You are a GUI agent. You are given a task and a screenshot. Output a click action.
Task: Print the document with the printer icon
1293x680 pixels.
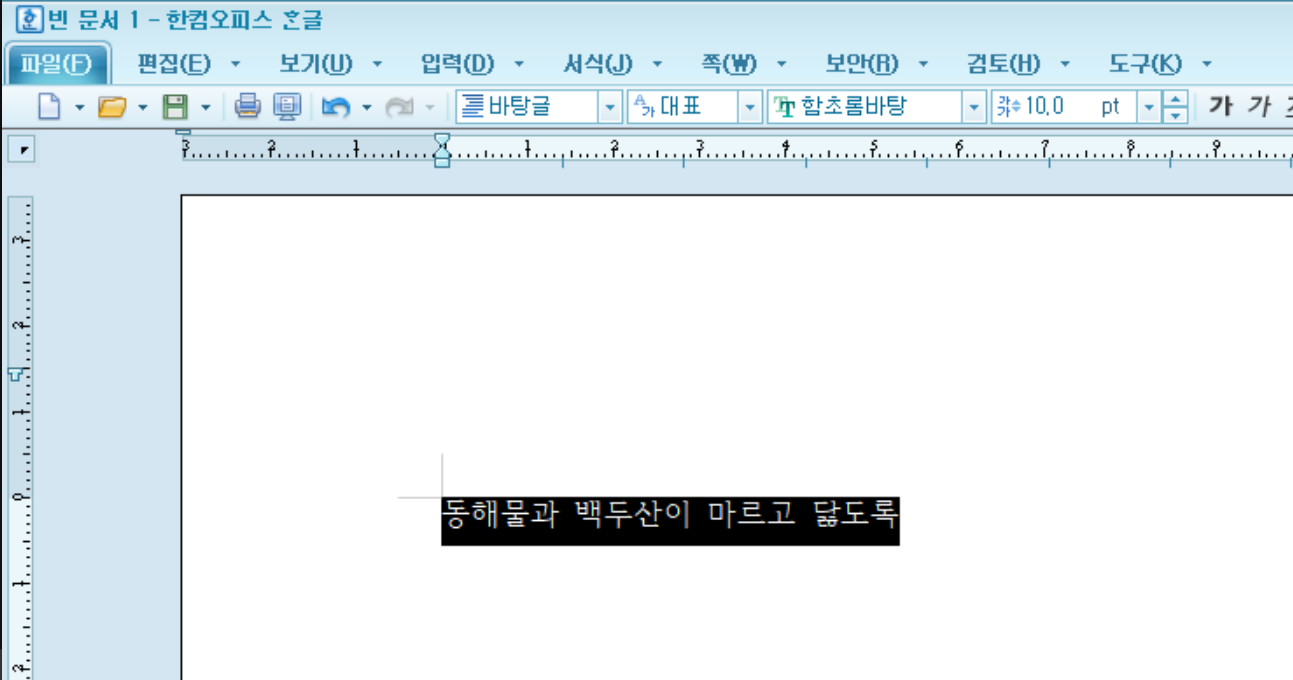tap(248, 106)
